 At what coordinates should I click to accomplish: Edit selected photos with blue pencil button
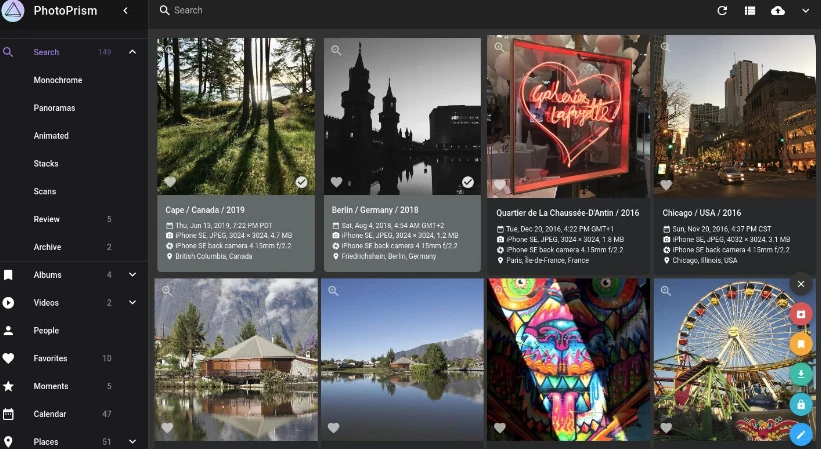click(x=801, y=434)
